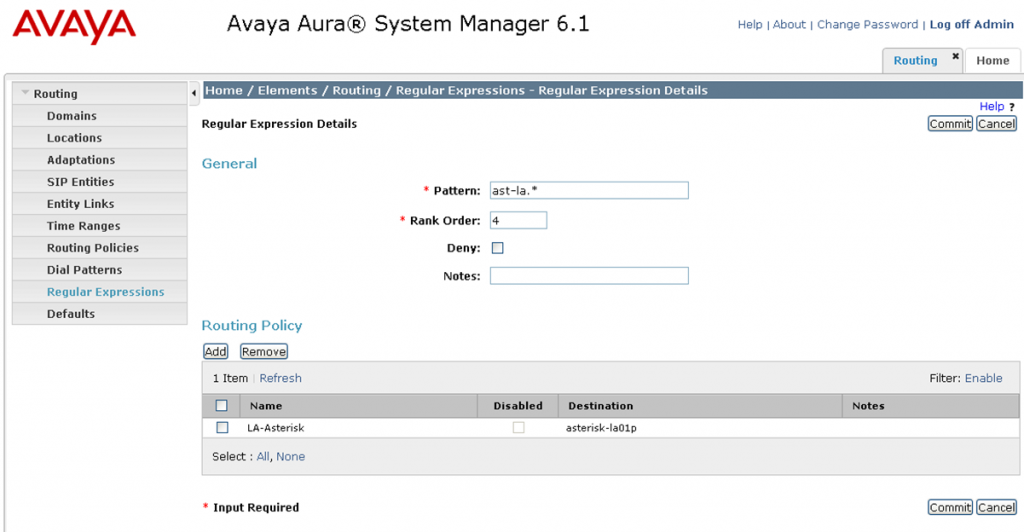
Task: Click the Destination column header
Action: tap(601, 405)
